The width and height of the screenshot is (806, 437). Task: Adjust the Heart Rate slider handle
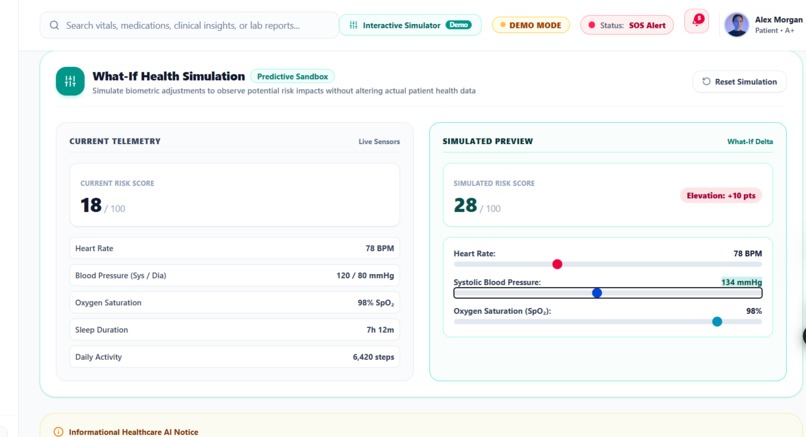[557, 264]
